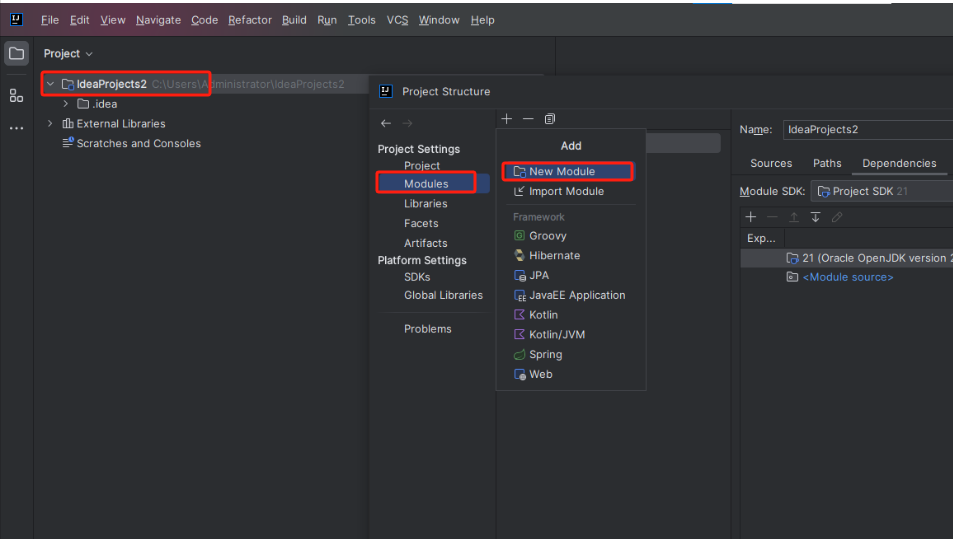Viewport: 953px width, 539px height.
Task: Click the edit pencil icon in the dependencies toolbar
Action: (x=837, y=217)
